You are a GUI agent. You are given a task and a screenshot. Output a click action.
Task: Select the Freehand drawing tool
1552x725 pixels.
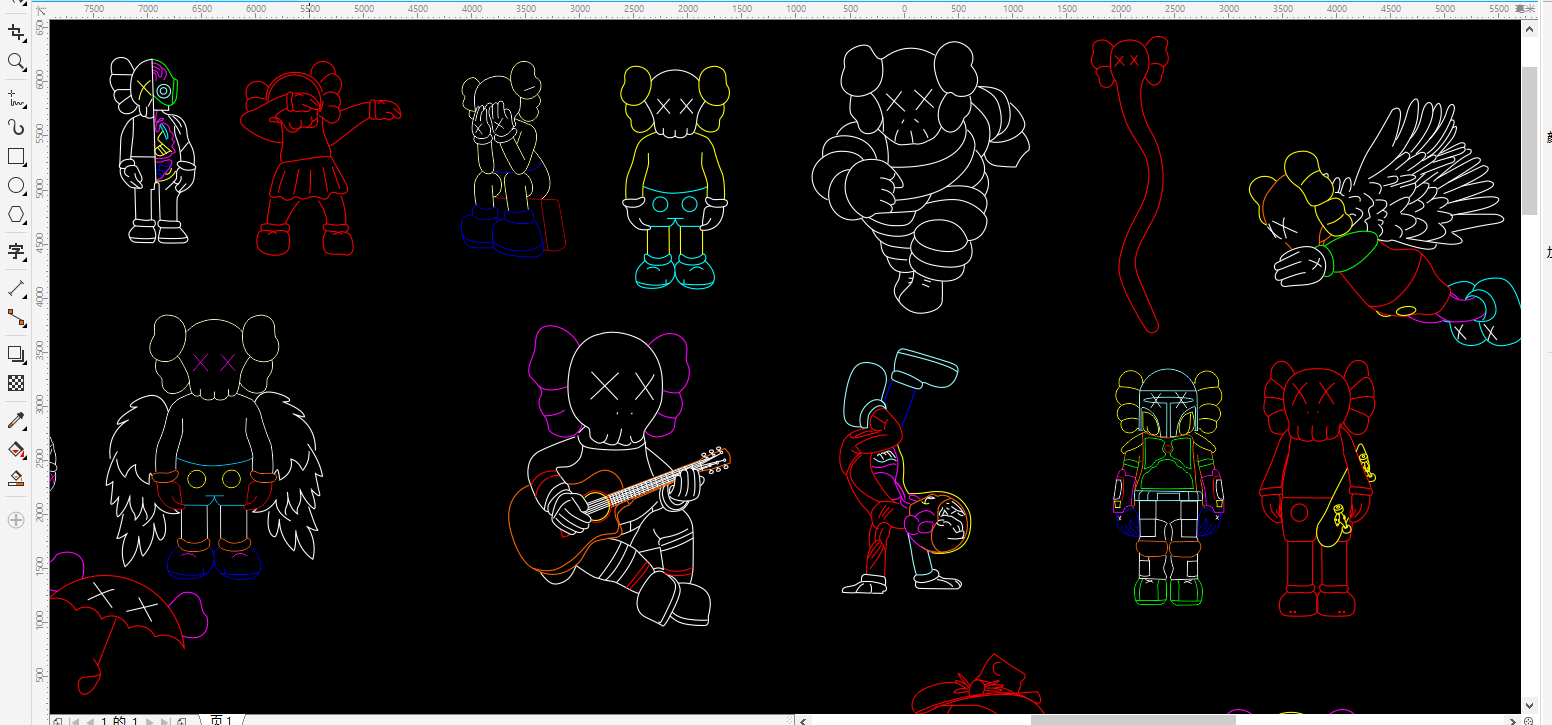16,98
